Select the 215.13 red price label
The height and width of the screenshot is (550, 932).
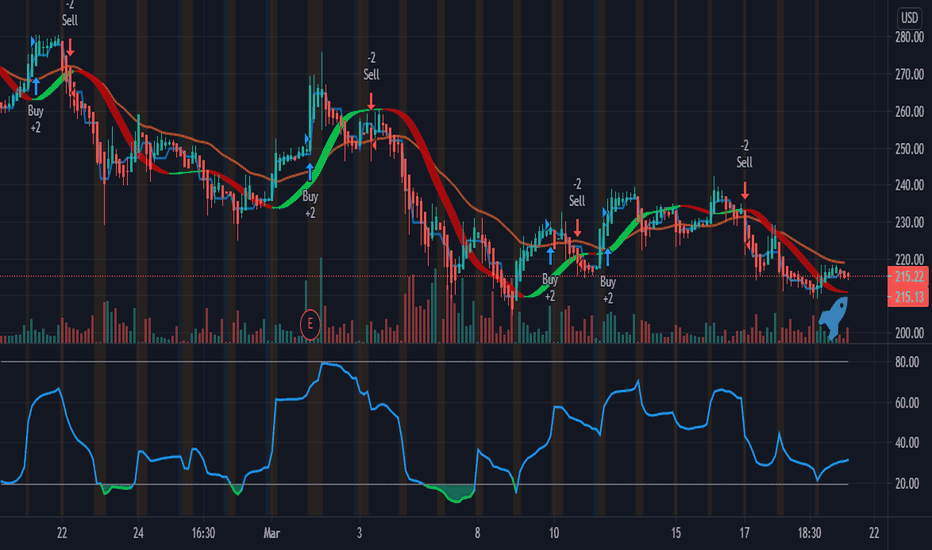(x=908, y=297)
